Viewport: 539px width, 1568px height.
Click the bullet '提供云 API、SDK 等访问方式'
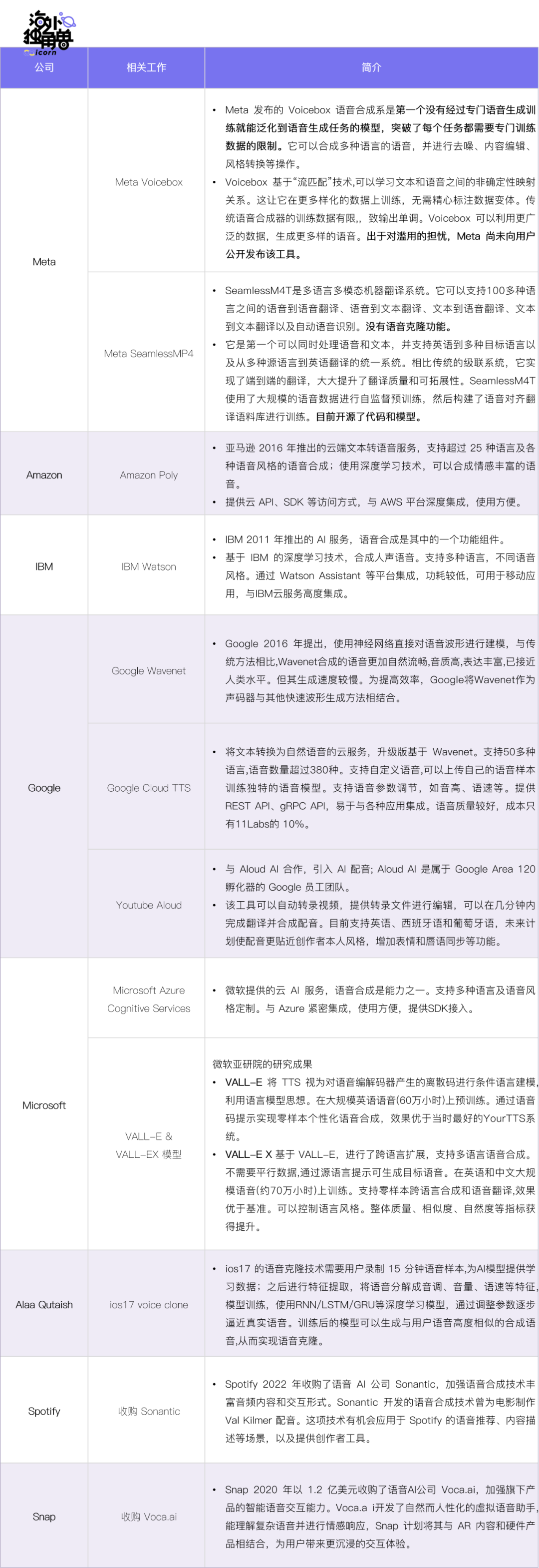(x=374, y=502)
